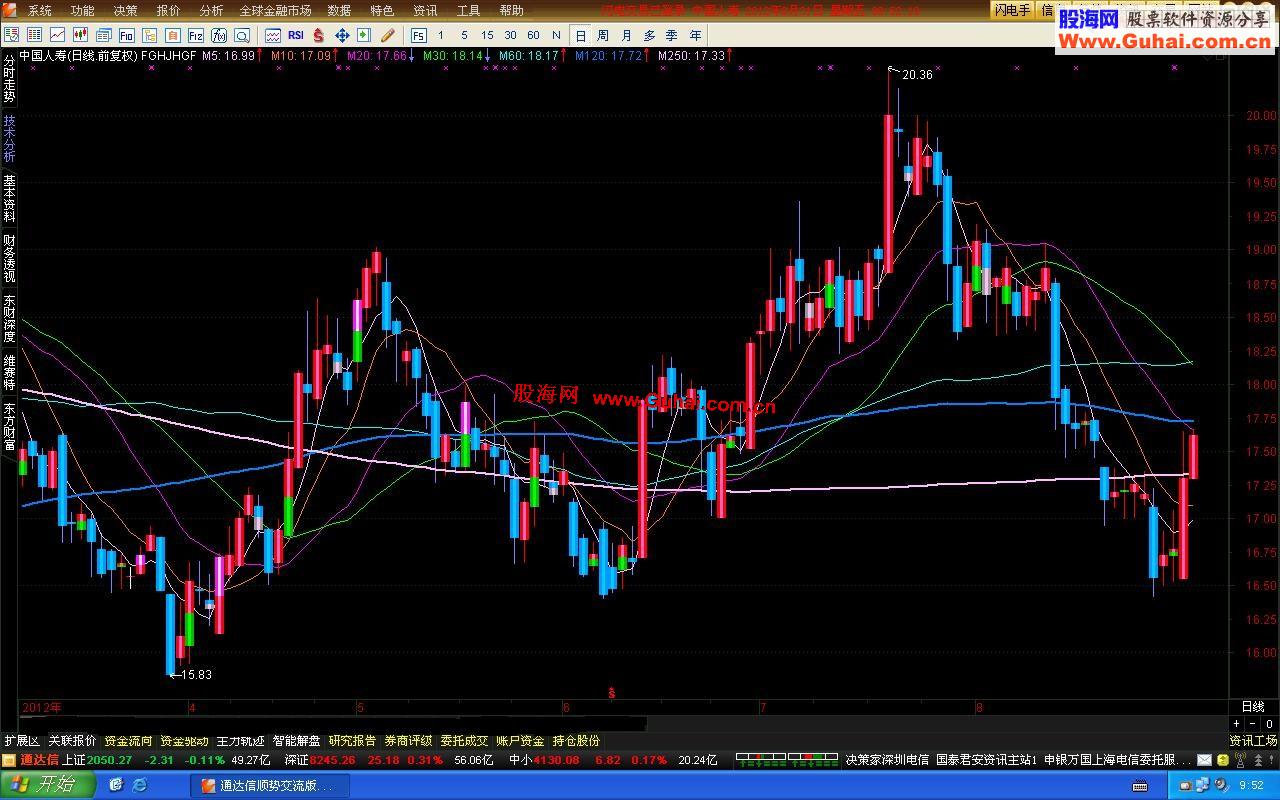Open the 功能 menu
Screen dimensions: 1280x800
(82, 11)
